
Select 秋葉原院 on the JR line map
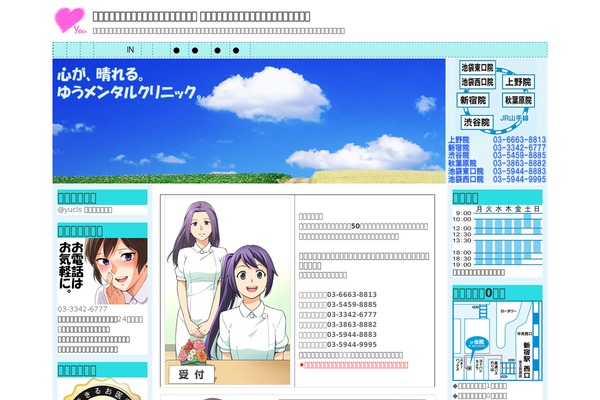(x=518, y=100)
